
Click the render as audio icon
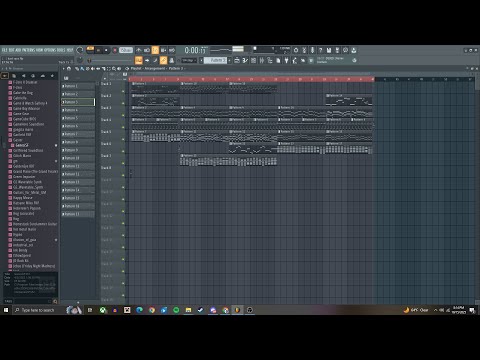[x=337, y=50]
